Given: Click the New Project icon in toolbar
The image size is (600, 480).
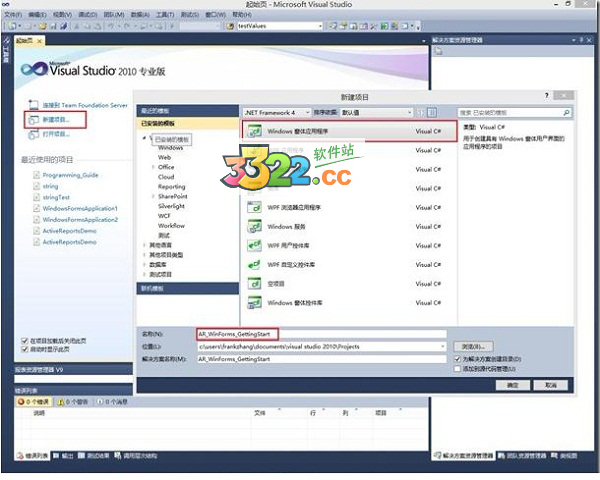Looking at the screenshot, I should (x=13, y=26).
